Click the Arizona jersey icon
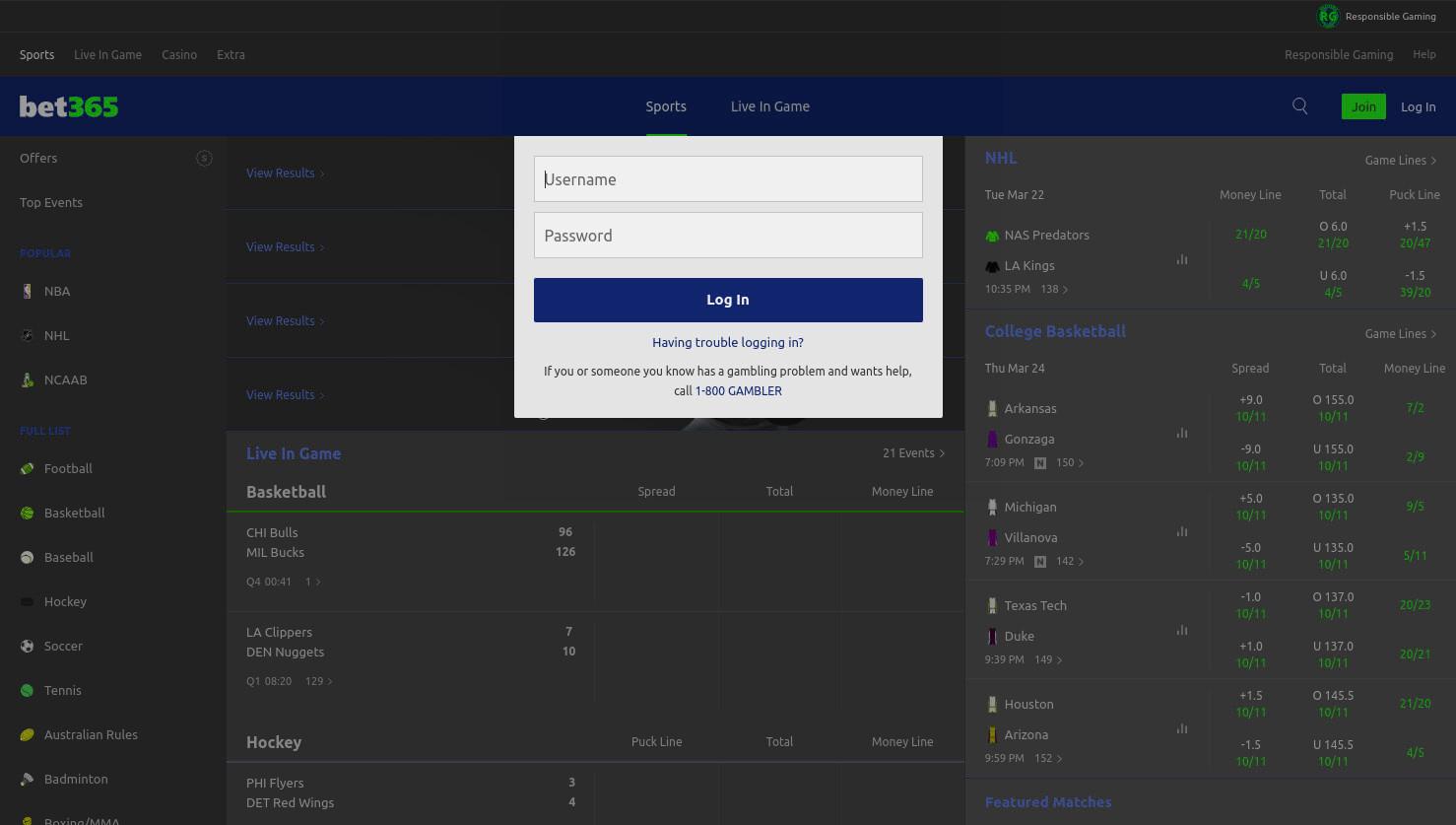 [x=992, y=734]
